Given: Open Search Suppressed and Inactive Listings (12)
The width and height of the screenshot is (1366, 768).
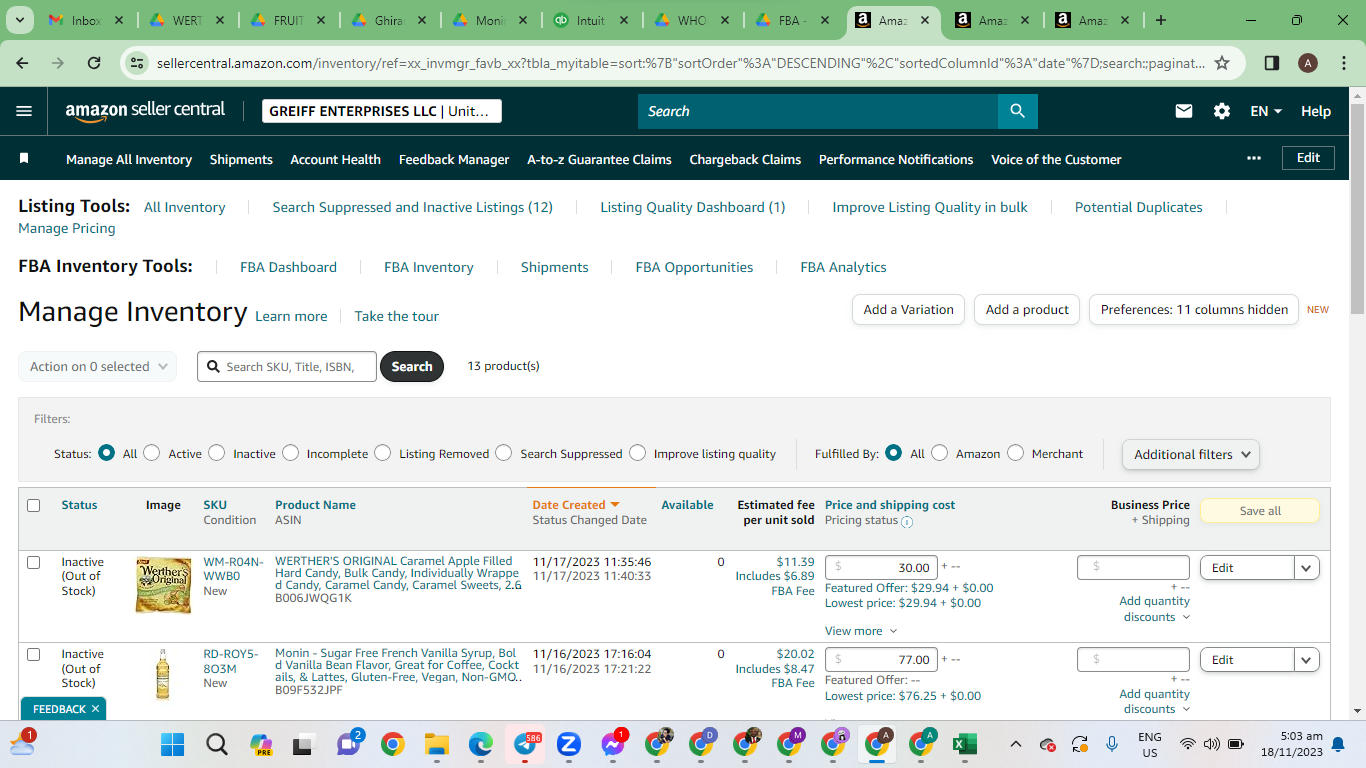Looking at the screenshot, I should (412, 207).
